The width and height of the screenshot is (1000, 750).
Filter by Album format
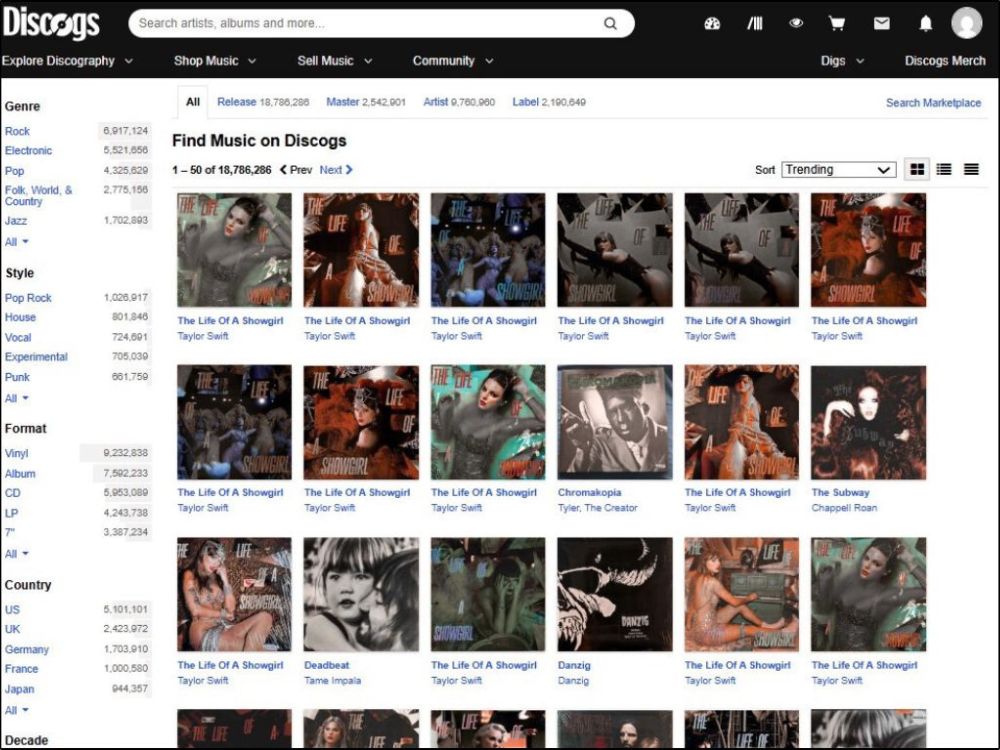(x=20, y=474)
